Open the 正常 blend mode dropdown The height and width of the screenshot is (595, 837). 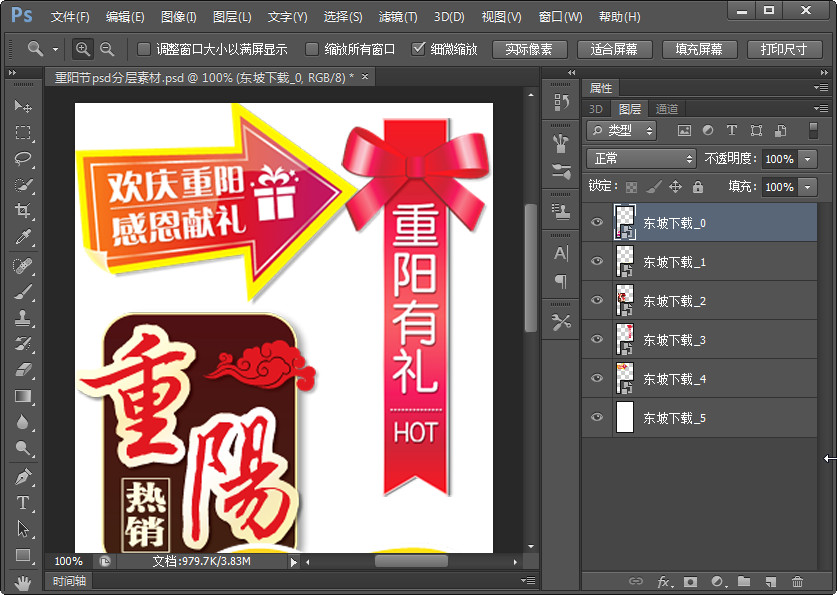(x=641, y=158)
